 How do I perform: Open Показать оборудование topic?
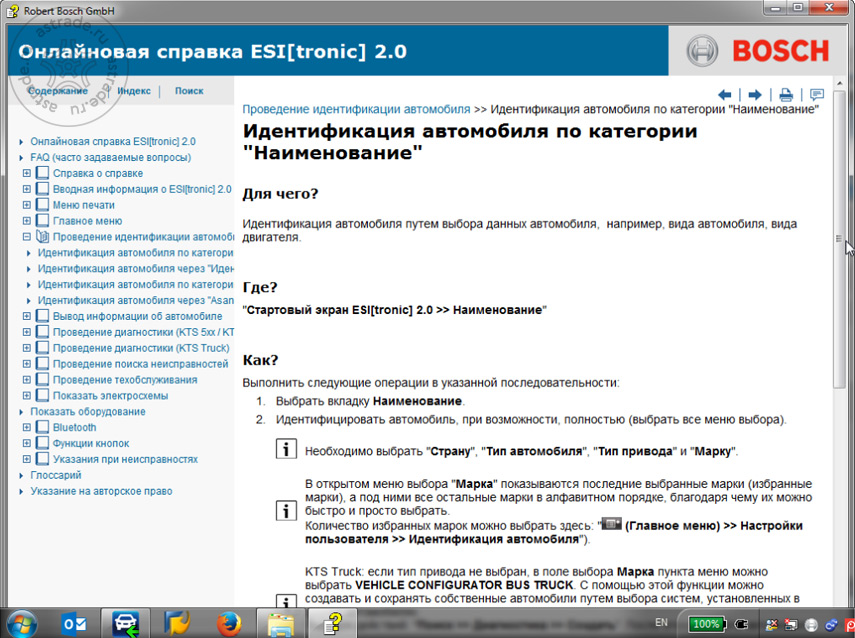coord(88,411)
